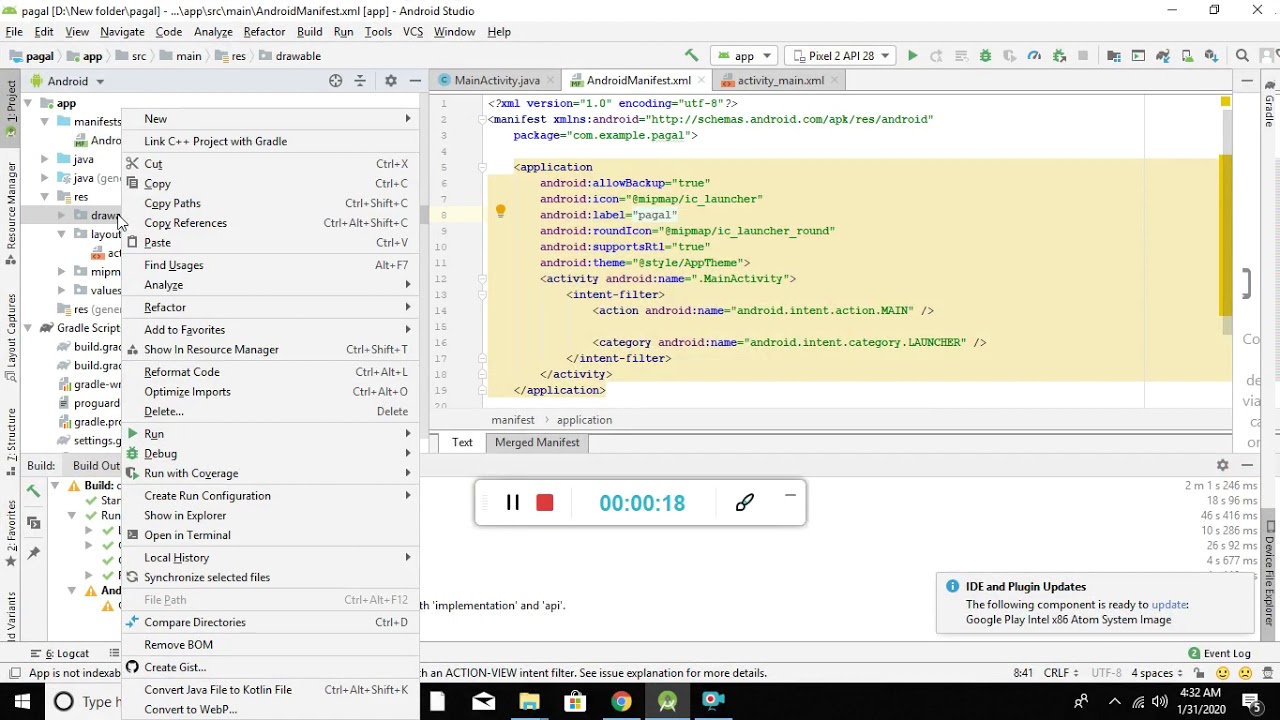Click the Select Opened File target icon

[336, 81]
